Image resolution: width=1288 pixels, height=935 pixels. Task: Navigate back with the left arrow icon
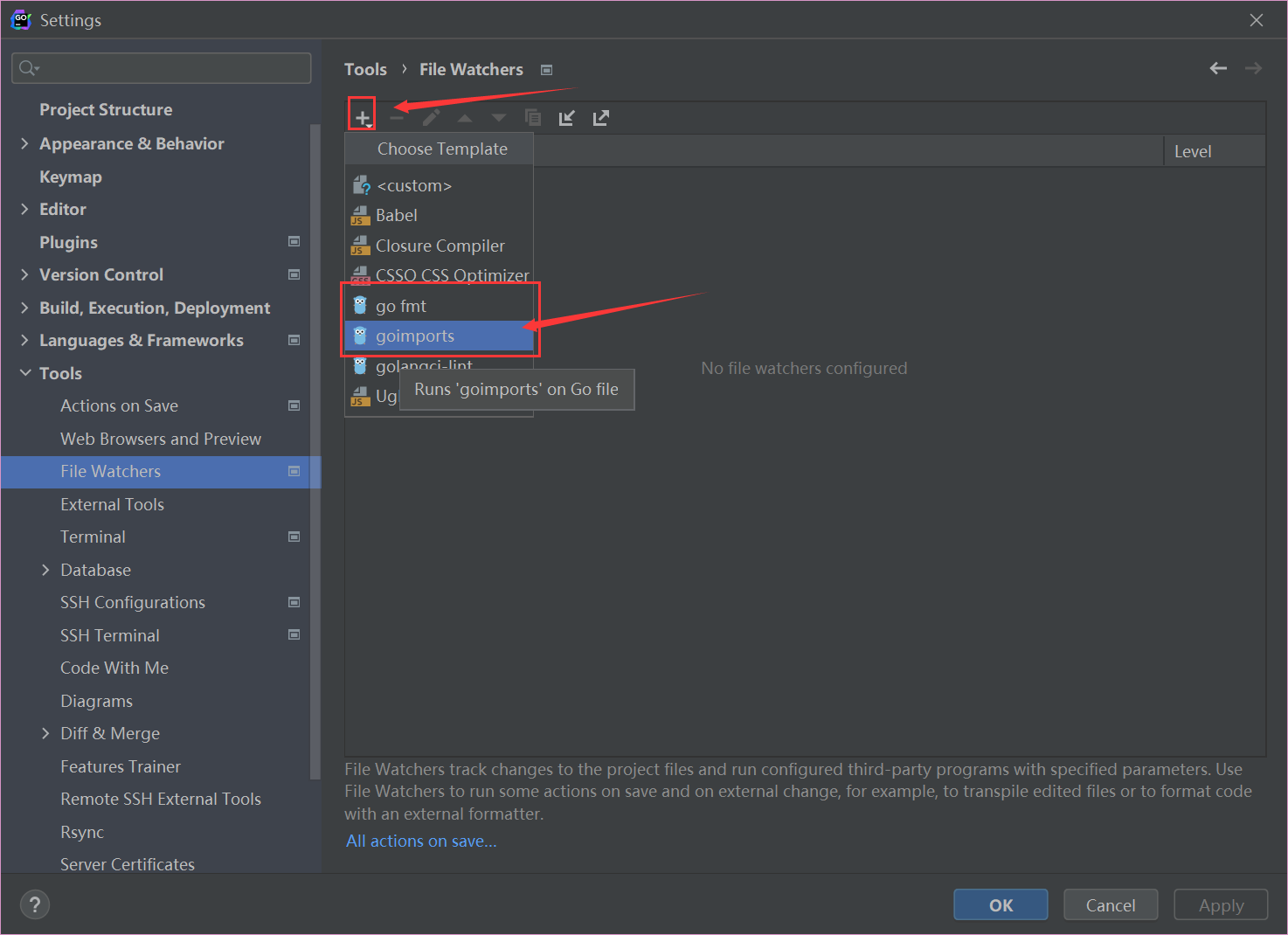click(1218, 68)
